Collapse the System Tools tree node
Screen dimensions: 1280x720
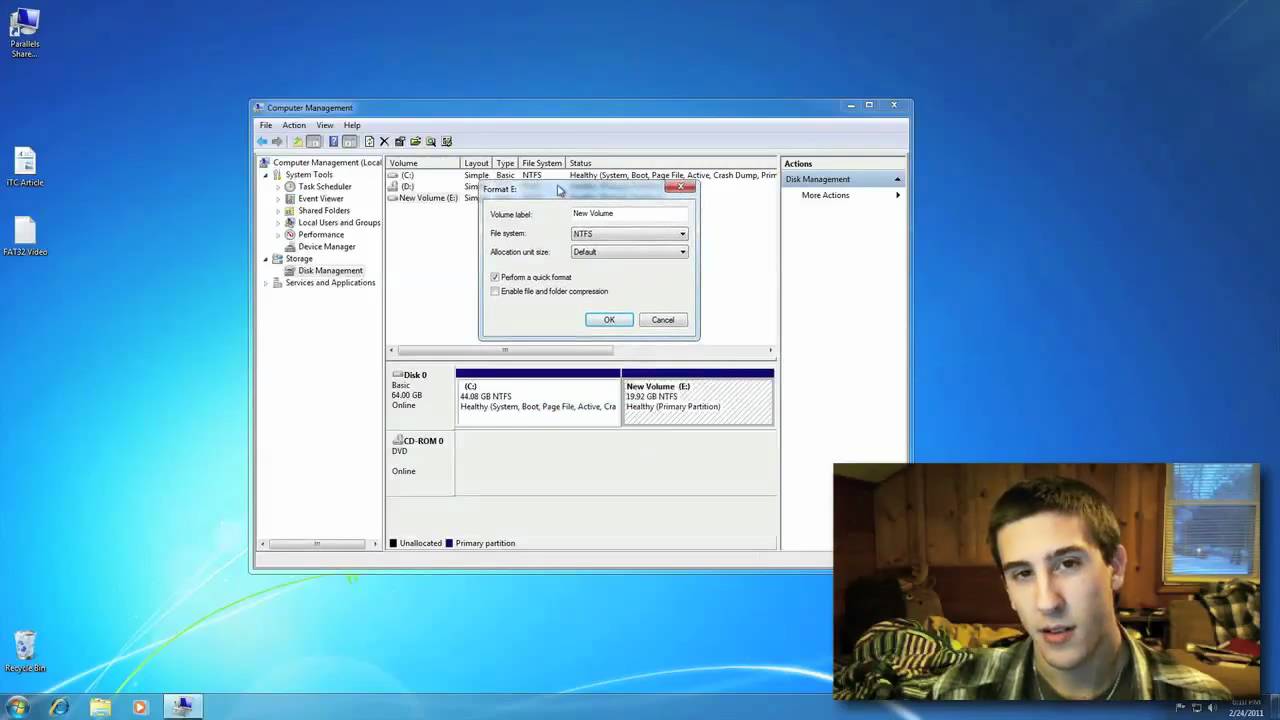(266, 175)
